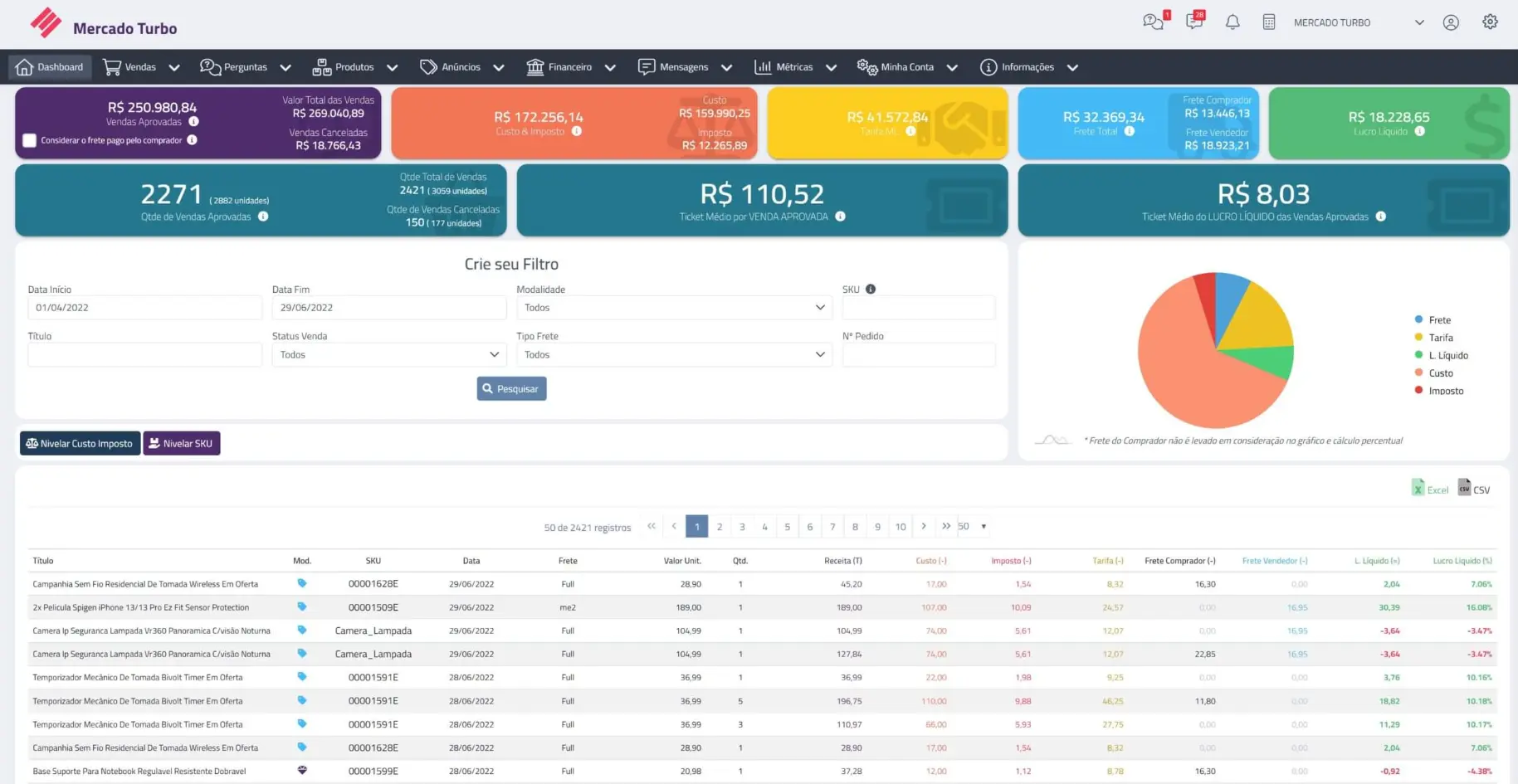
Task: Show info icon for Ticket Médio por VENDA APROVADA
Action: coord(840,217)
